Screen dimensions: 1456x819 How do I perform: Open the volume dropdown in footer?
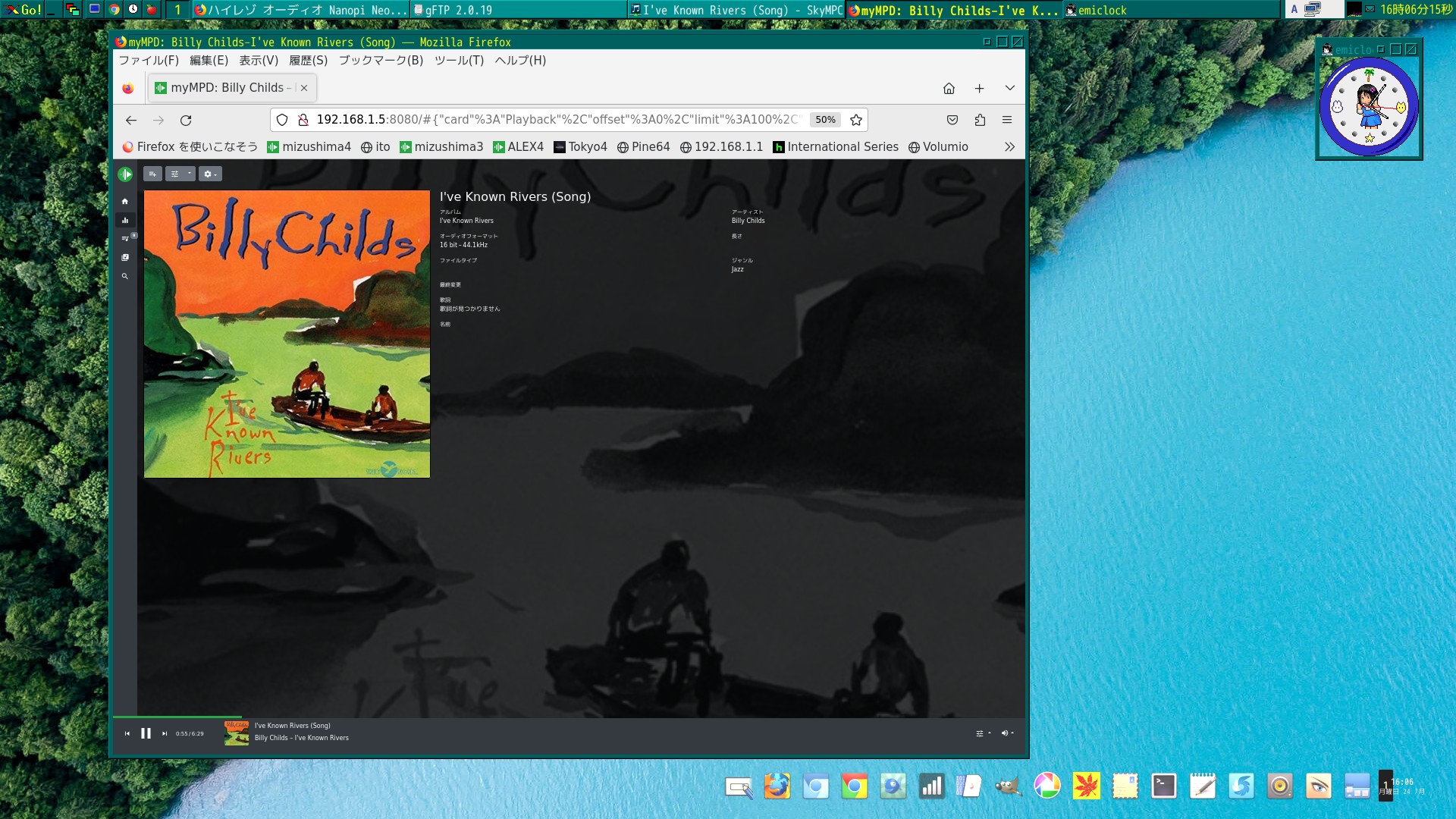pos(1007,733)
